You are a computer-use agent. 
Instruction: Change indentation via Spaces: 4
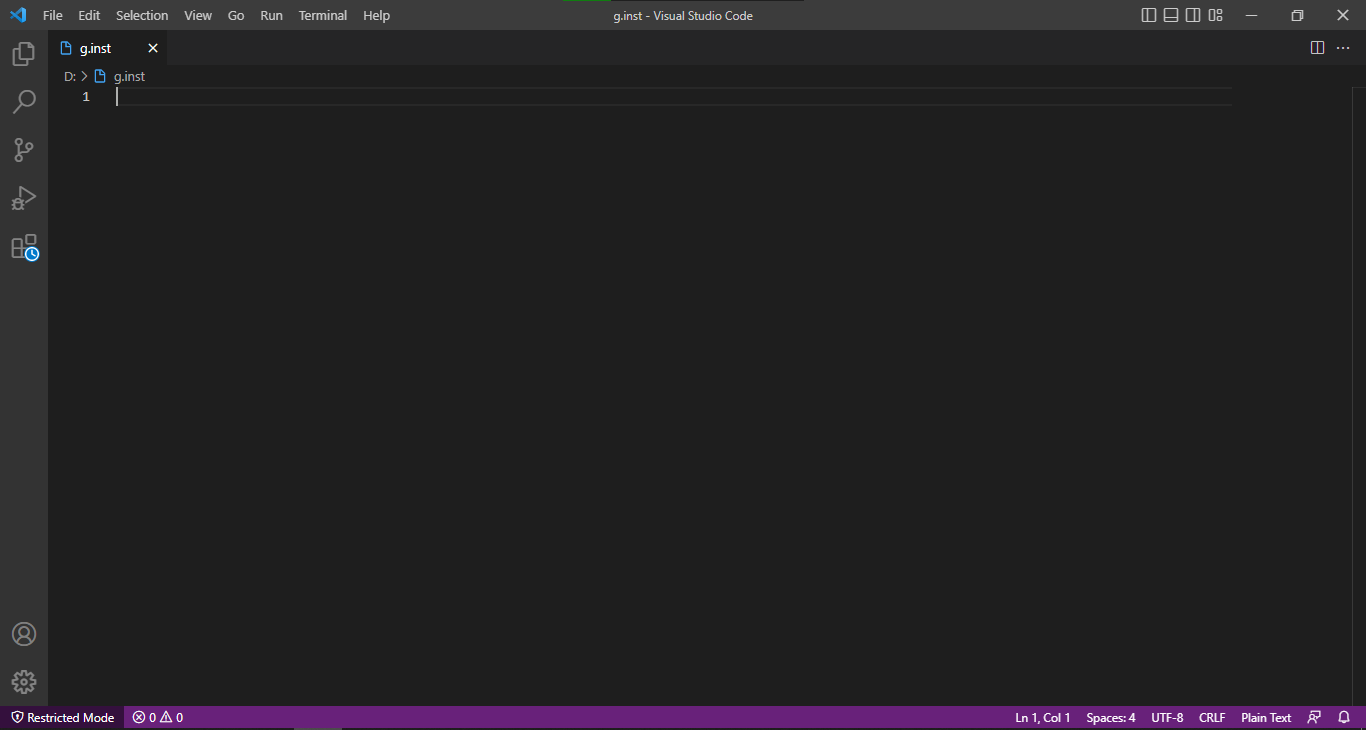point(1110,717)
